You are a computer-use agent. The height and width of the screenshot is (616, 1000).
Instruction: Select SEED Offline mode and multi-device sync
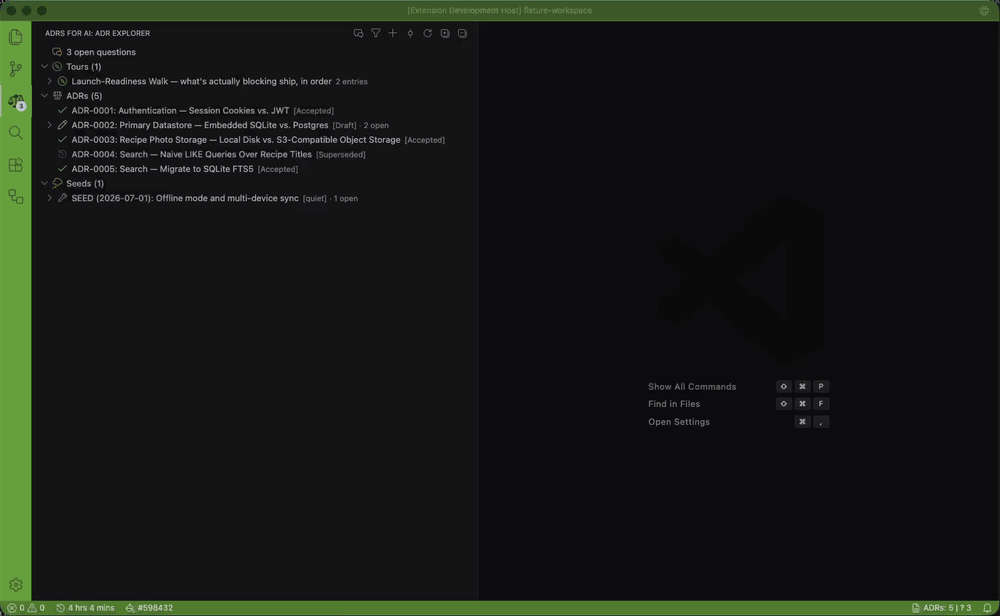click(x=185, y=198)
